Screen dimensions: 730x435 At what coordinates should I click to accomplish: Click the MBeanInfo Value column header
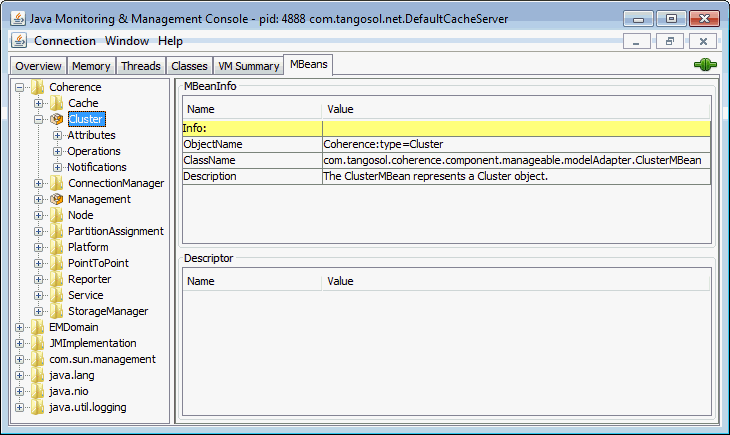coord(516,109)
